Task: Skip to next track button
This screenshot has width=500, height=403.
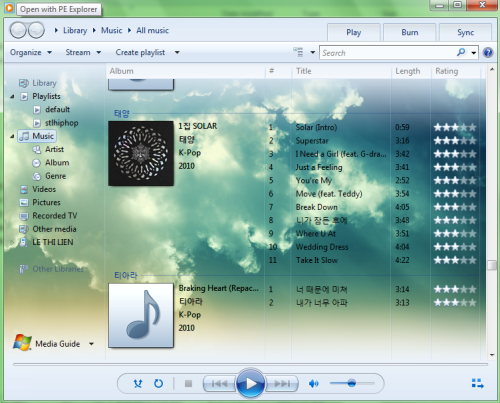Action: click(x=282, y=384)
